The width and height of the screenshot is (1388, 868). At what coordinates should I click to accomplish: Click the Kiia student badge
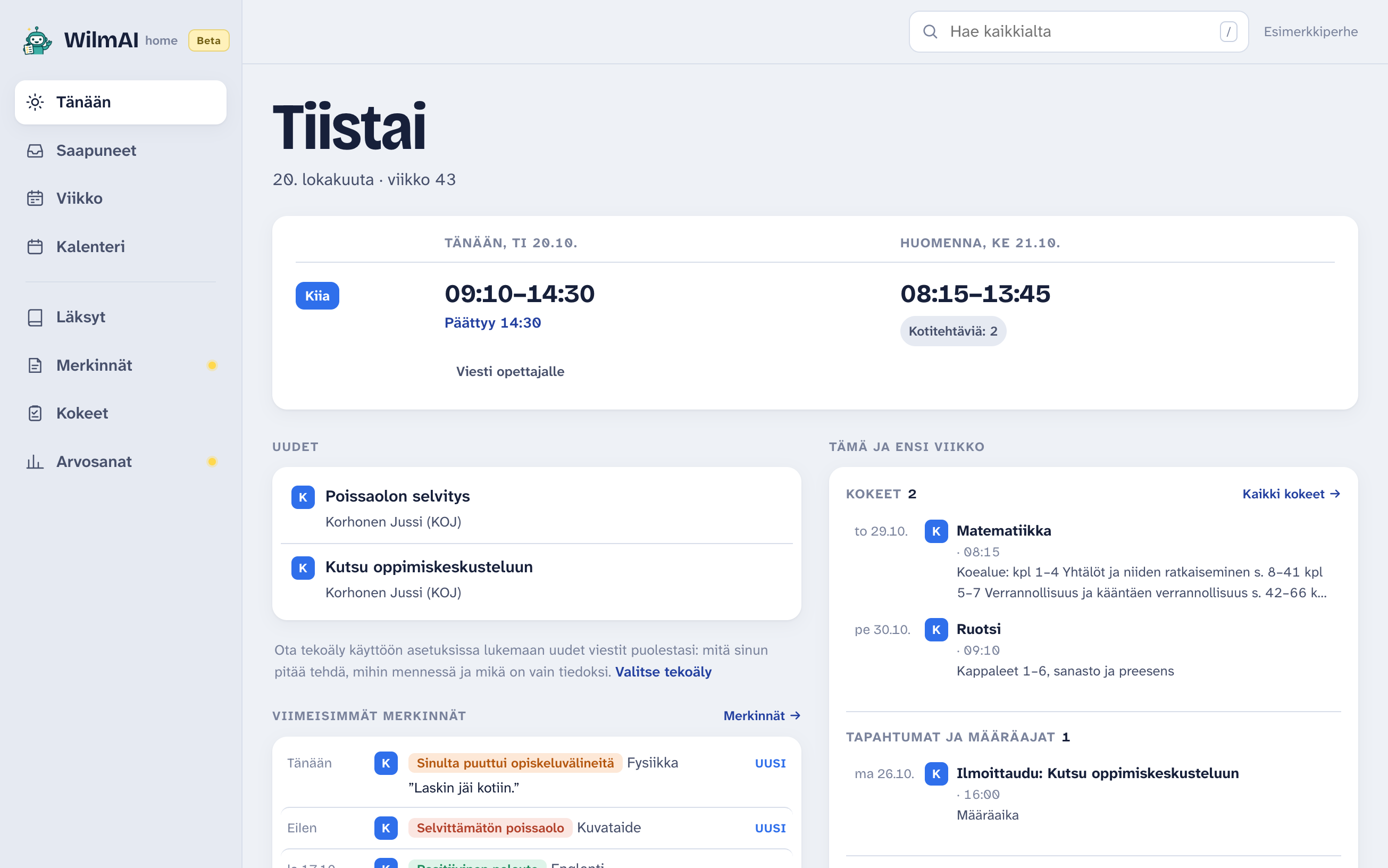coord(317,296)
